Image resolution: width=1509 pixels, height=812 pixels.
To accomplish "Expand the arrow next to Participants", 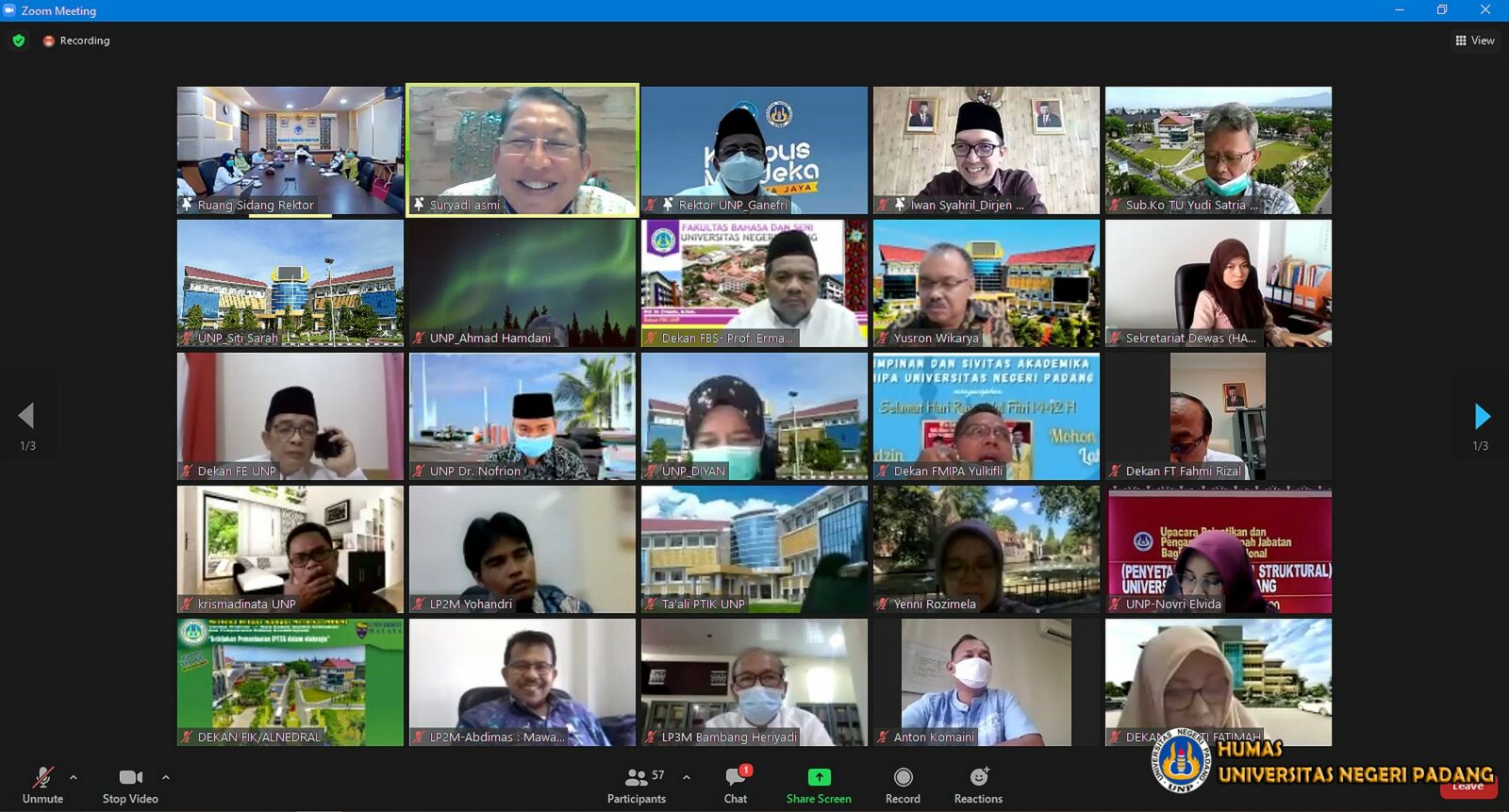I will coord(687,778).
